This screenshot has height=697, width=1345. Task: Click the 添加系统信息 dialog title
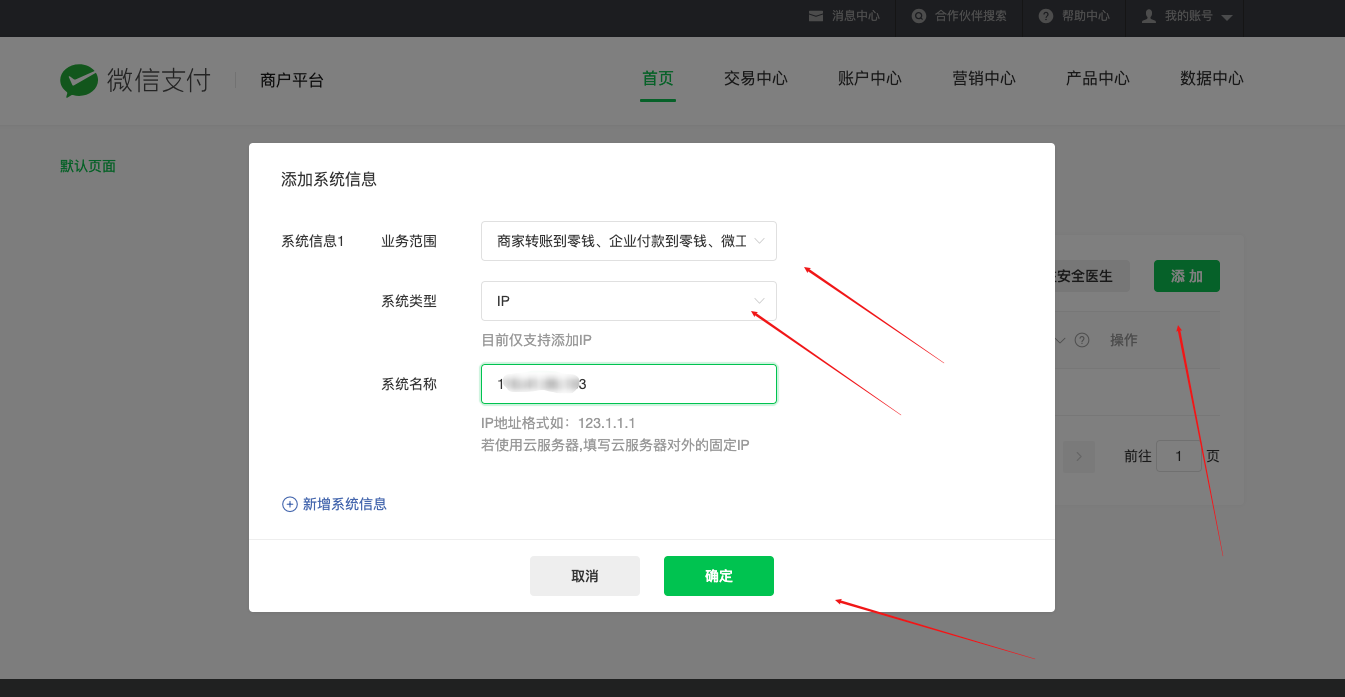click(329, 180)
